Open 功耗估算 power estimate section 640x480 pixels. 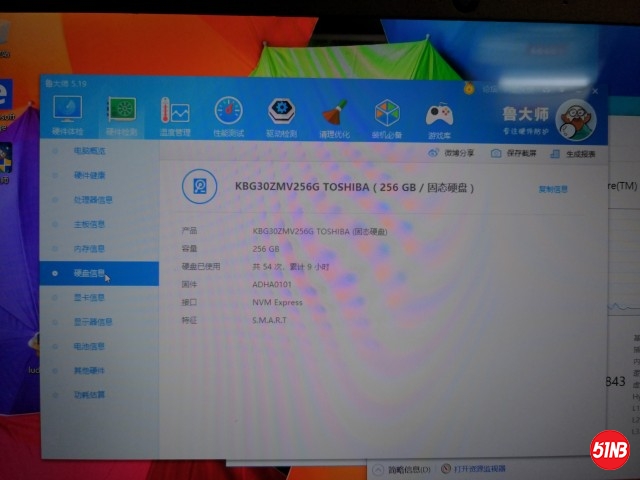[90, 395]
